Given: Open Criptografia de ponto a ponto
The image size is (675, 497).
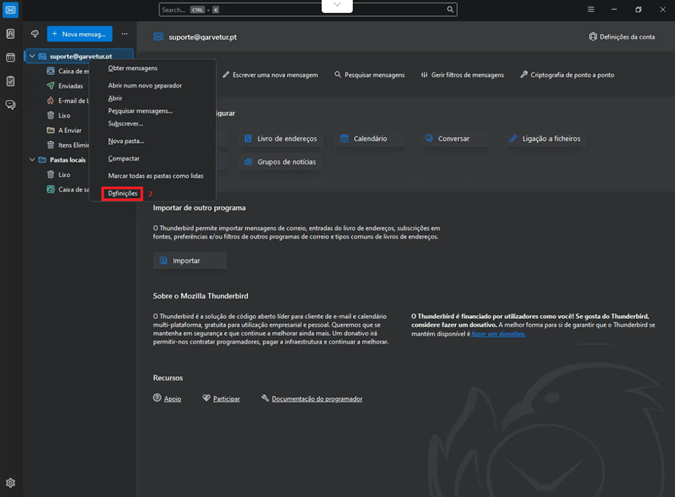Looking at the screenshot, I should tap(567, 75).
